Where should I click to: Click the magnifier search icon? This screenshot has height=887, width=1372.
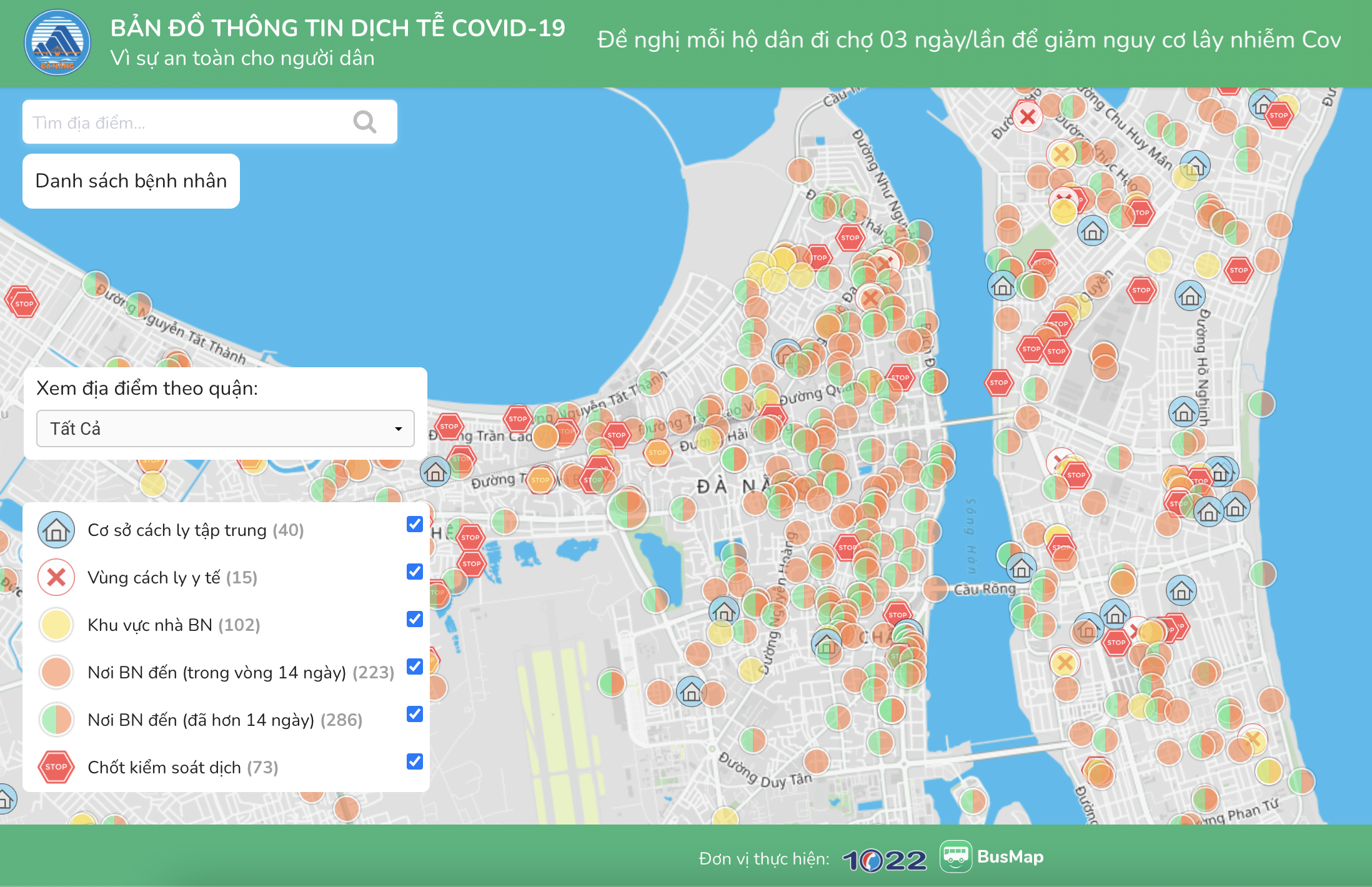coord(364,122)
